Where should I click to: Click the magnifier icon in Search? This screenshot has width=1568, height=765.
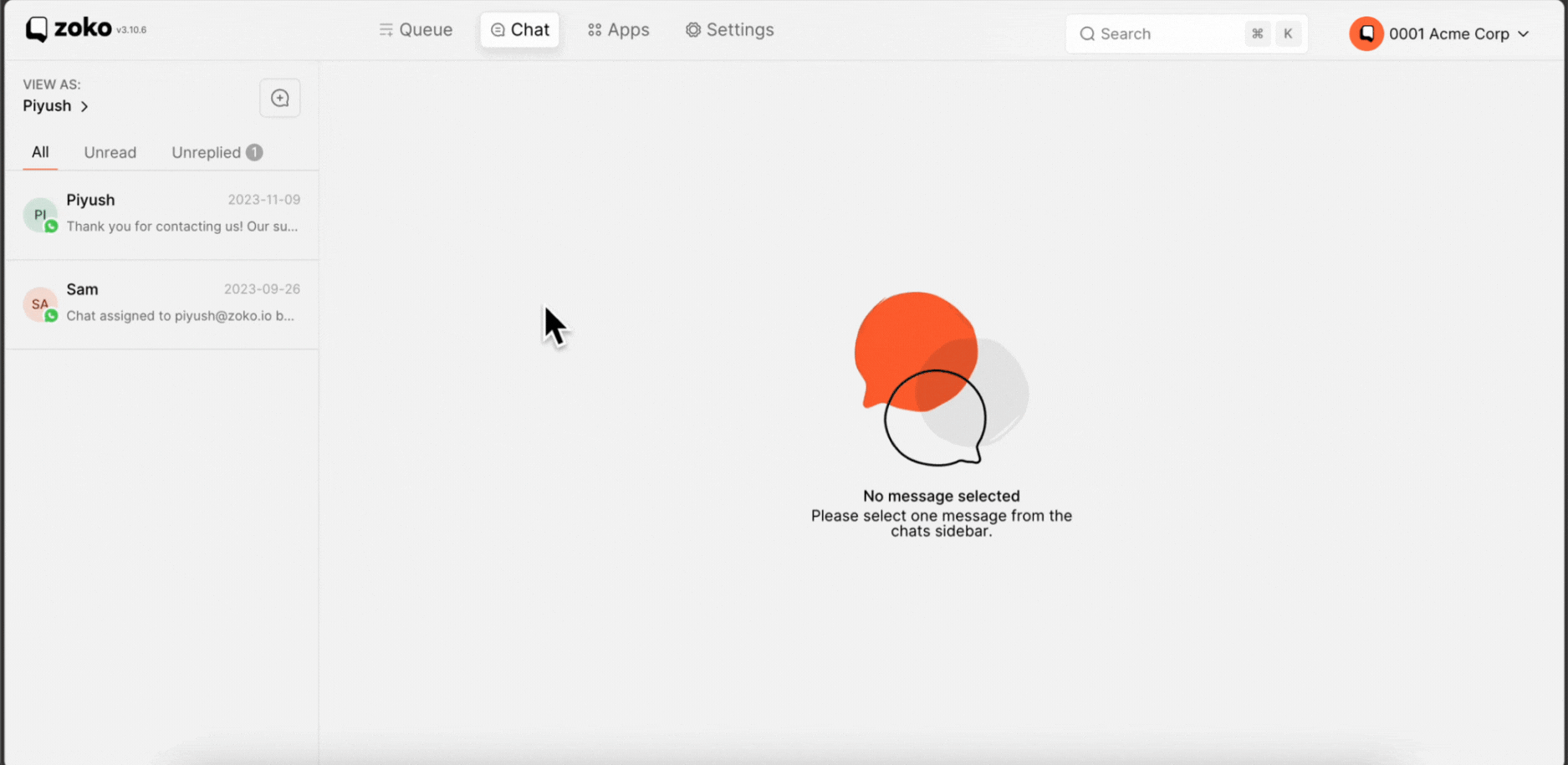point(1087,34)
